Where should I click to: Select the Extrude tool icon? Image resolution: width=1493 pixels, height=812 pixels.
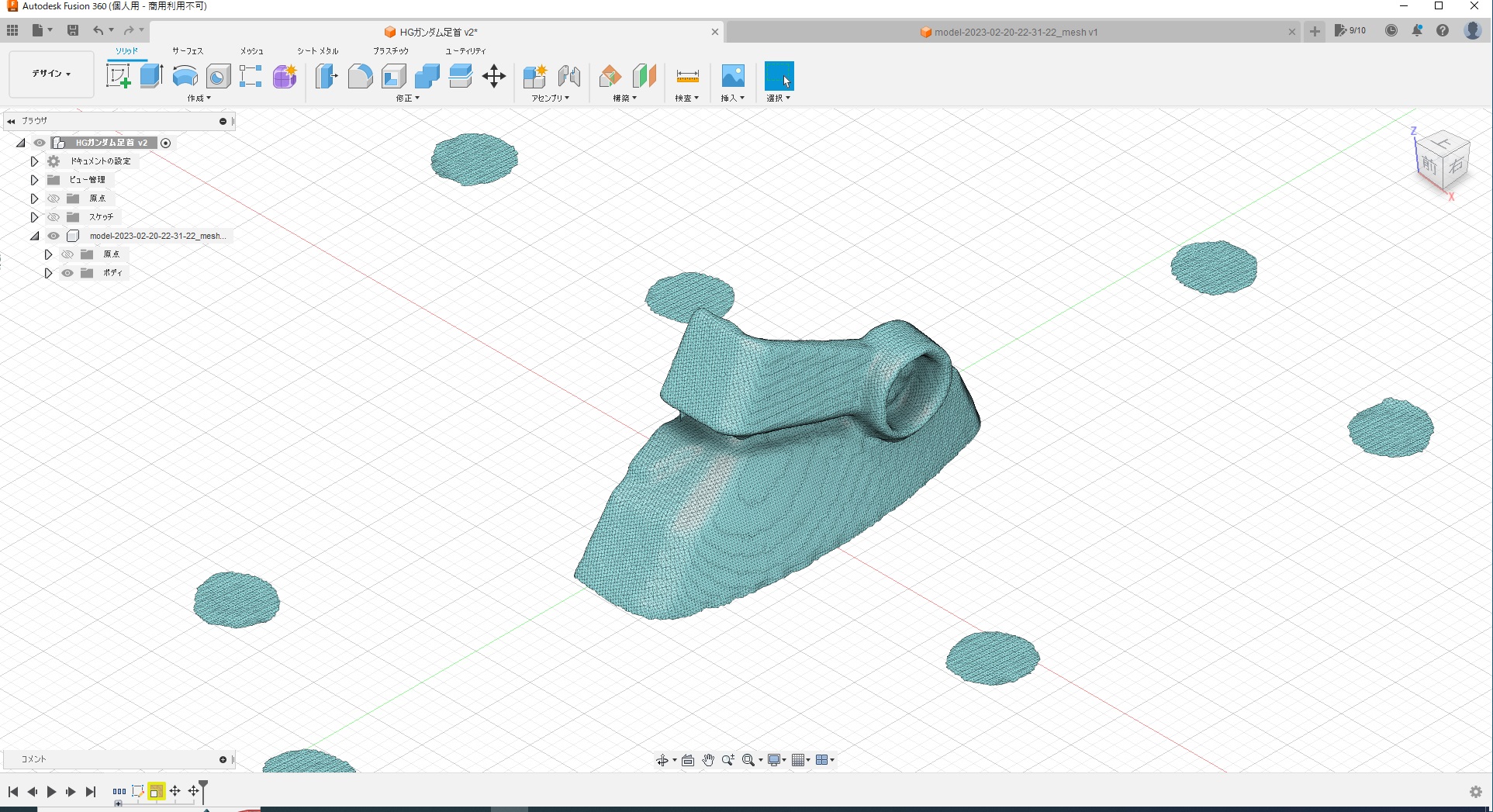[x=151, y=76]
